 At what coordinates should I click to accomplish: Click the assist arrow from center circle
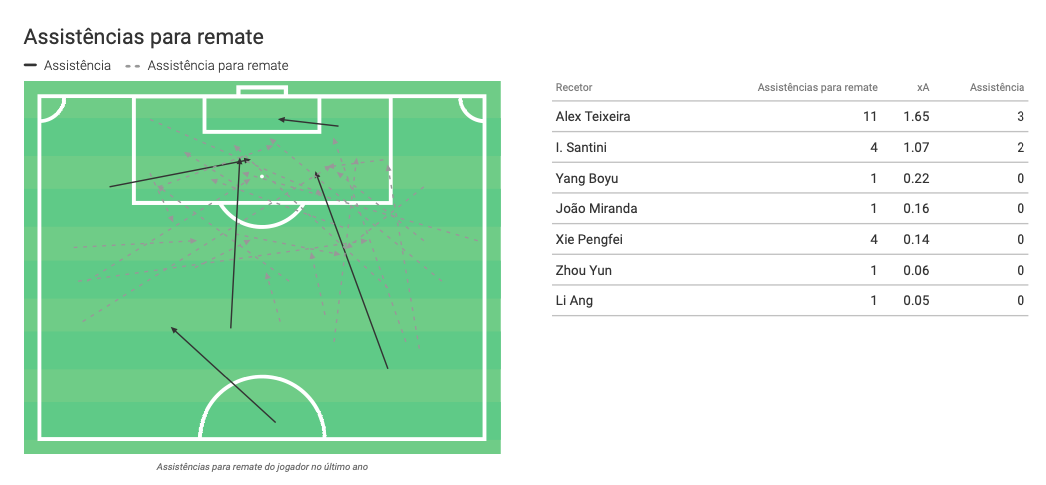coord(223,374)
